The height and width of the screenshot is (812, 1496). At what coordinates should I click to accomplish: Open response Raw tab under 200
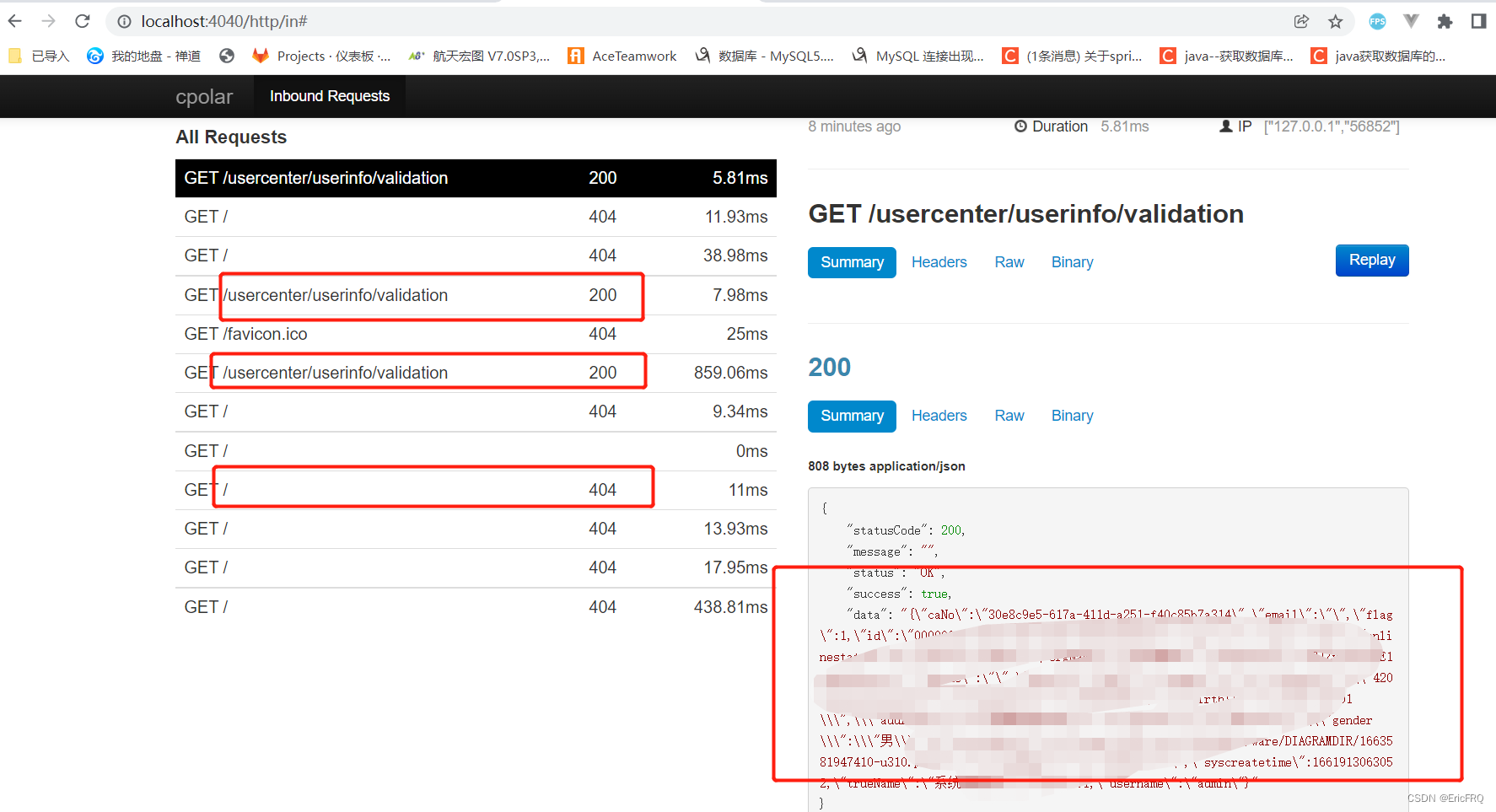(x=1009, y=416)
